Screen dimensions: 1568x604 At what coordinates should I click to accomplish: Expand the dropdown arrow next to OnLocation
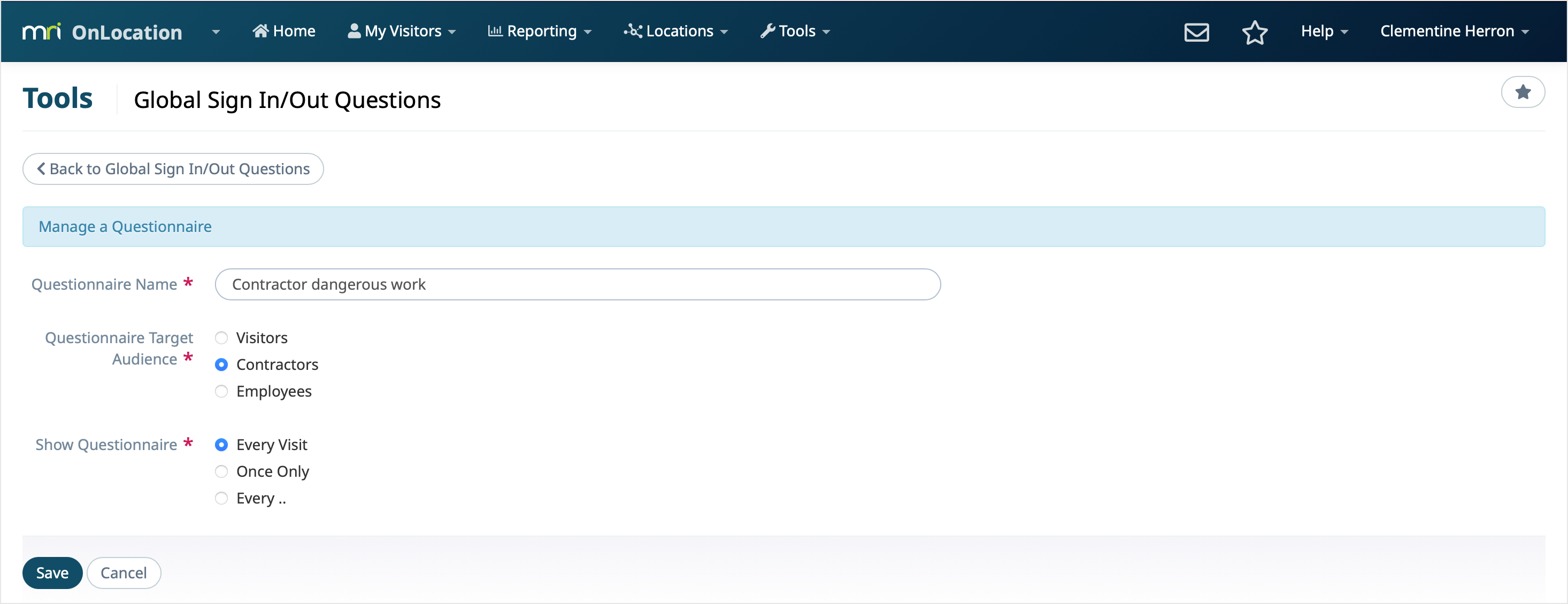216,32
